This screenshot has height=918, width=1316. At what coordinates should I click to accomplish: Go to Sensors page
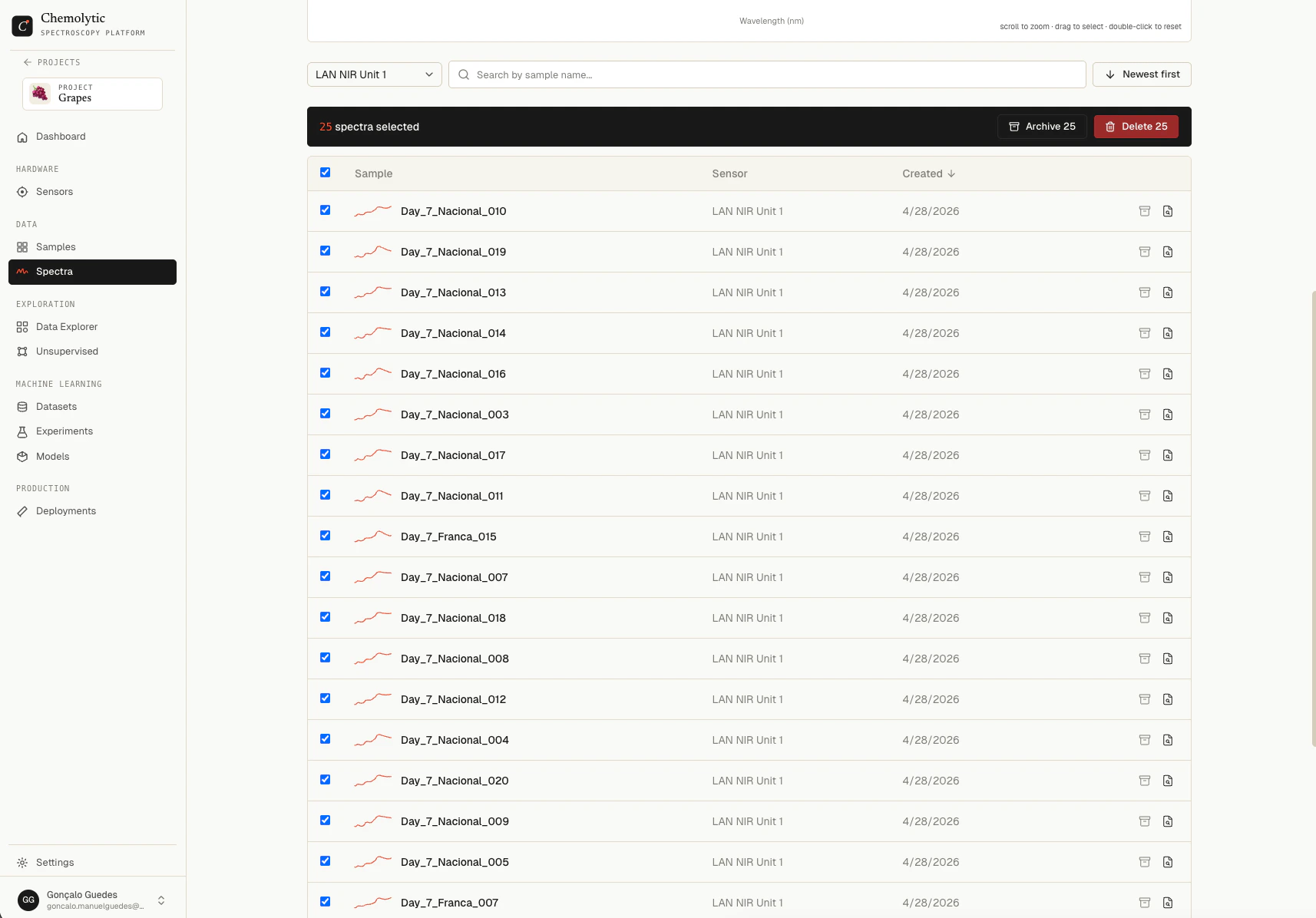tap(92, 192)
